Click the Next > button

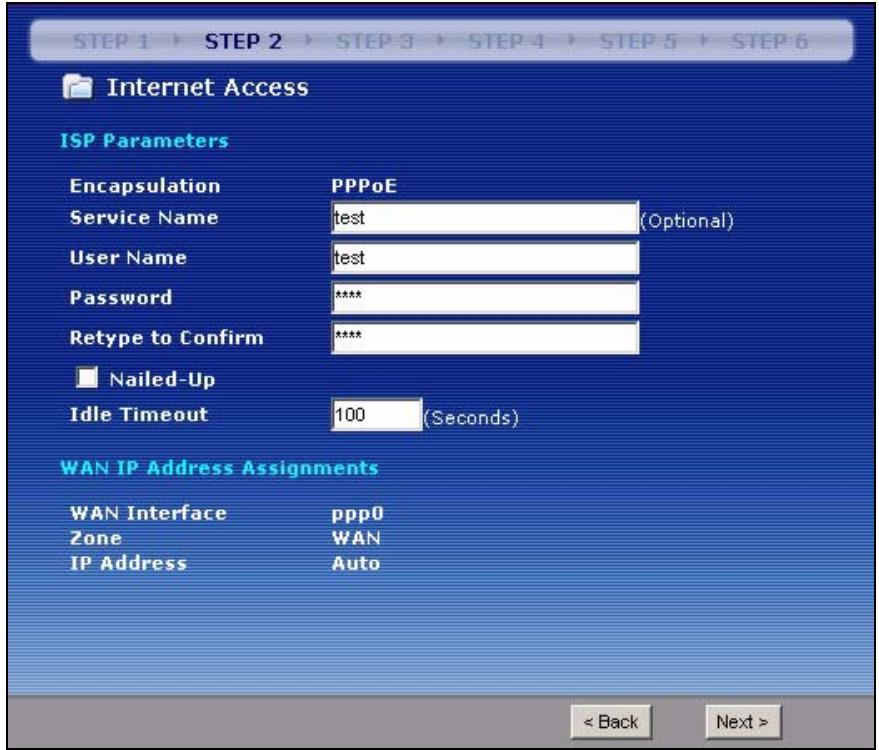[743, 722]
